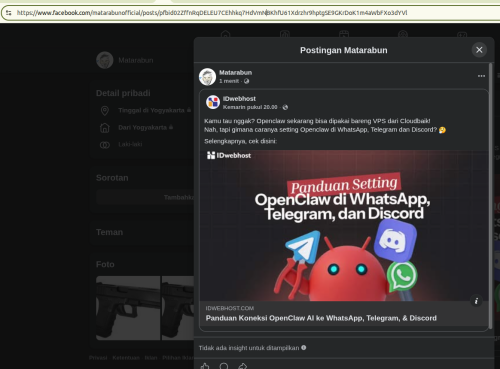
Task: Open the 'Panduan Koneksi OpenClaw AI' link title
Action: click(x=321, y=318)
